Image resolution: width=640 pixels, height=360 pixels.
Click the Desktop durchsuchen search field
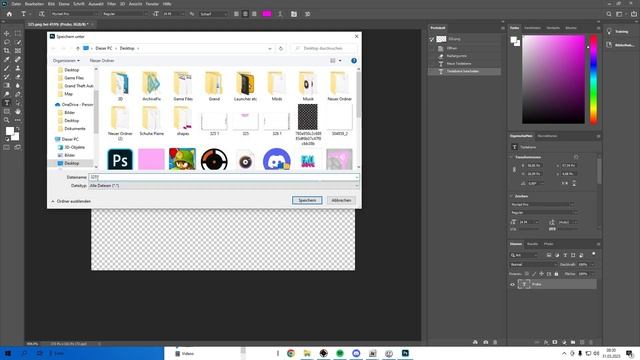point(324,48)
